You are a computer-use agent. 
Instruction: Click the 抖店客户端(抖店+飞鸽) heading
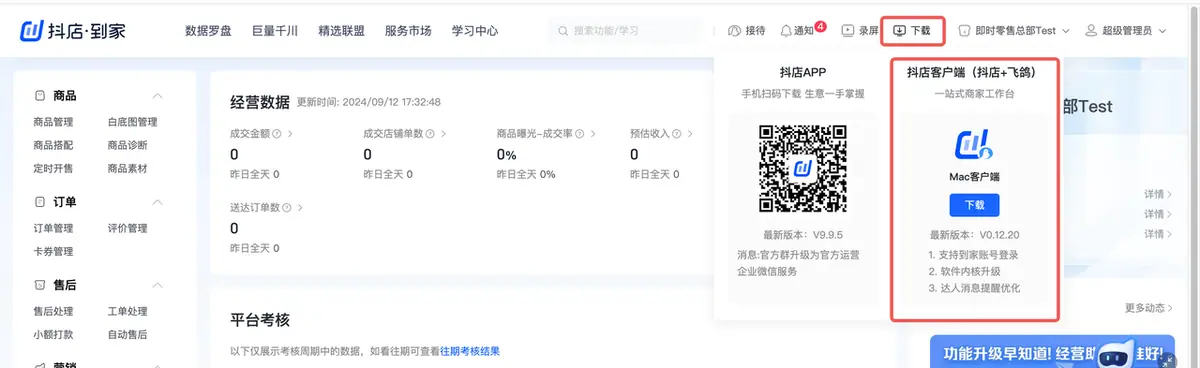point(971,72)
